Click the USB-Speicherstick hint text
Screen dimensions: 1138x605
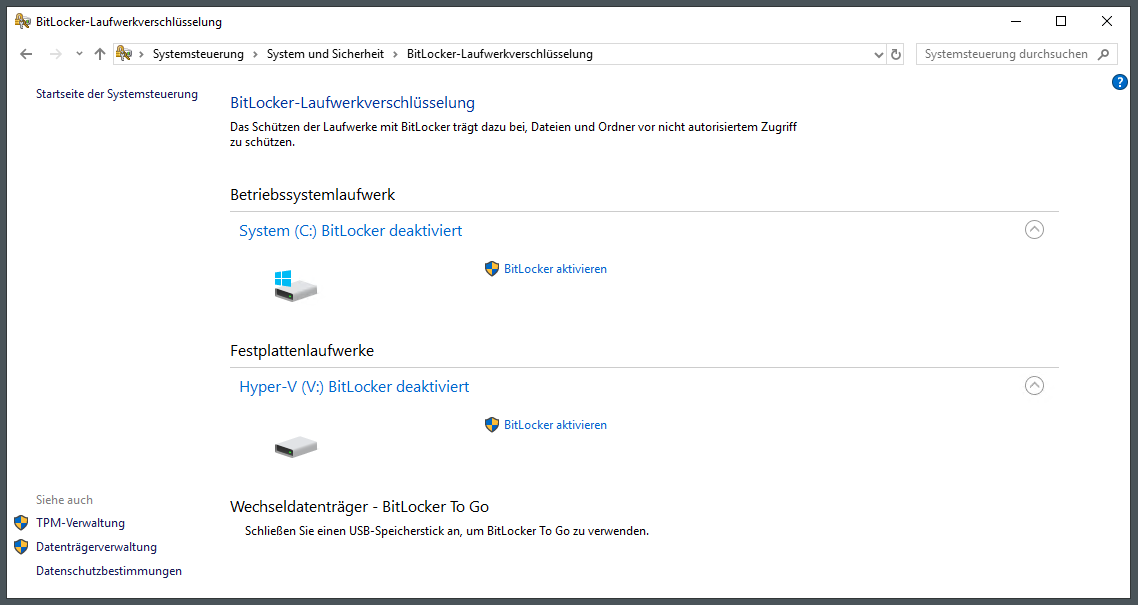(x=447, y=531)
